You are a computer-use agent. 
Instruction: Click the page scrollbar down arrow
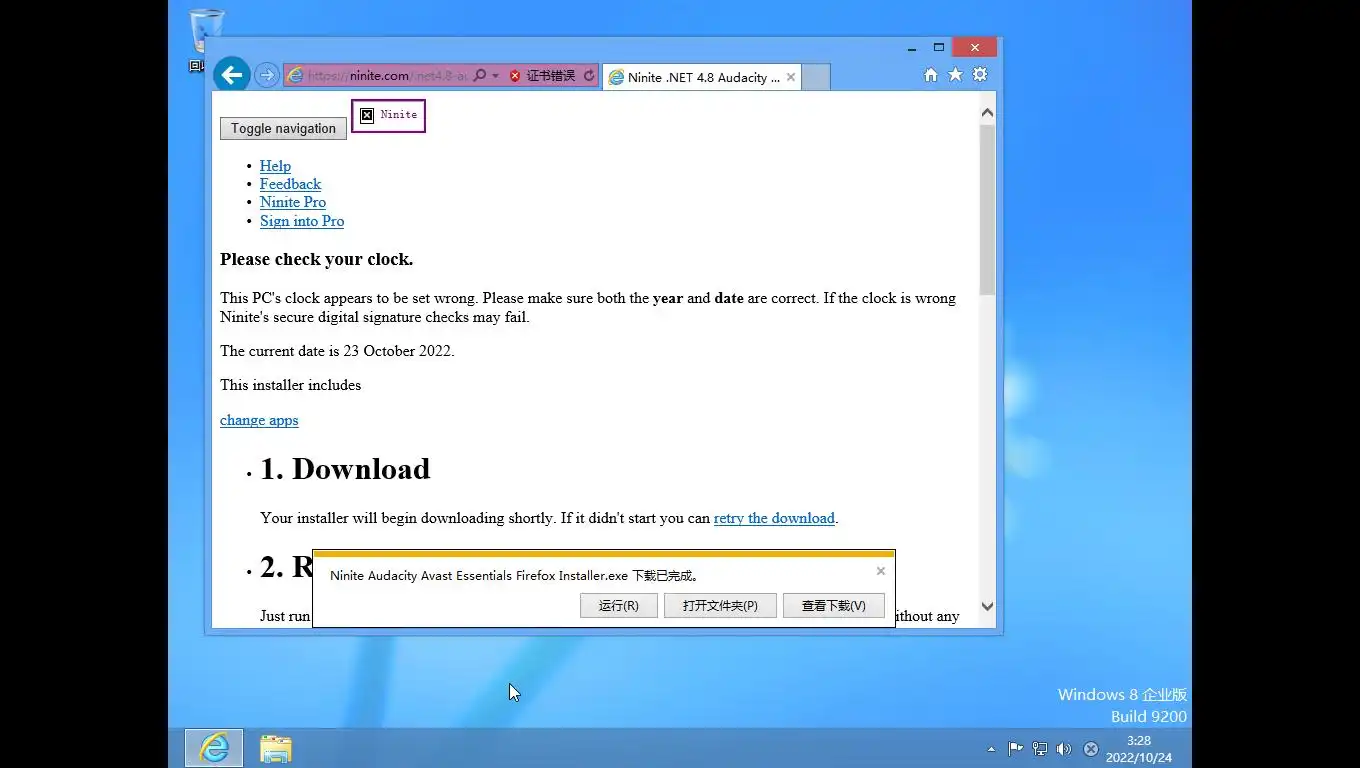[x=987, y=606]
